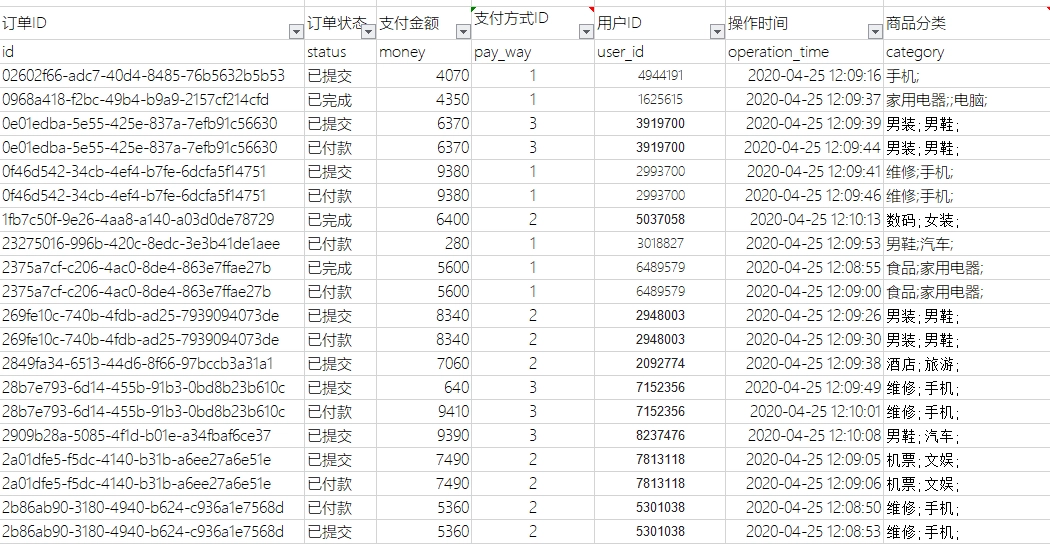This screenshot has height=544, width=1050.
Task: Select order ID starting with 23275016
Action: pos(153,244)
